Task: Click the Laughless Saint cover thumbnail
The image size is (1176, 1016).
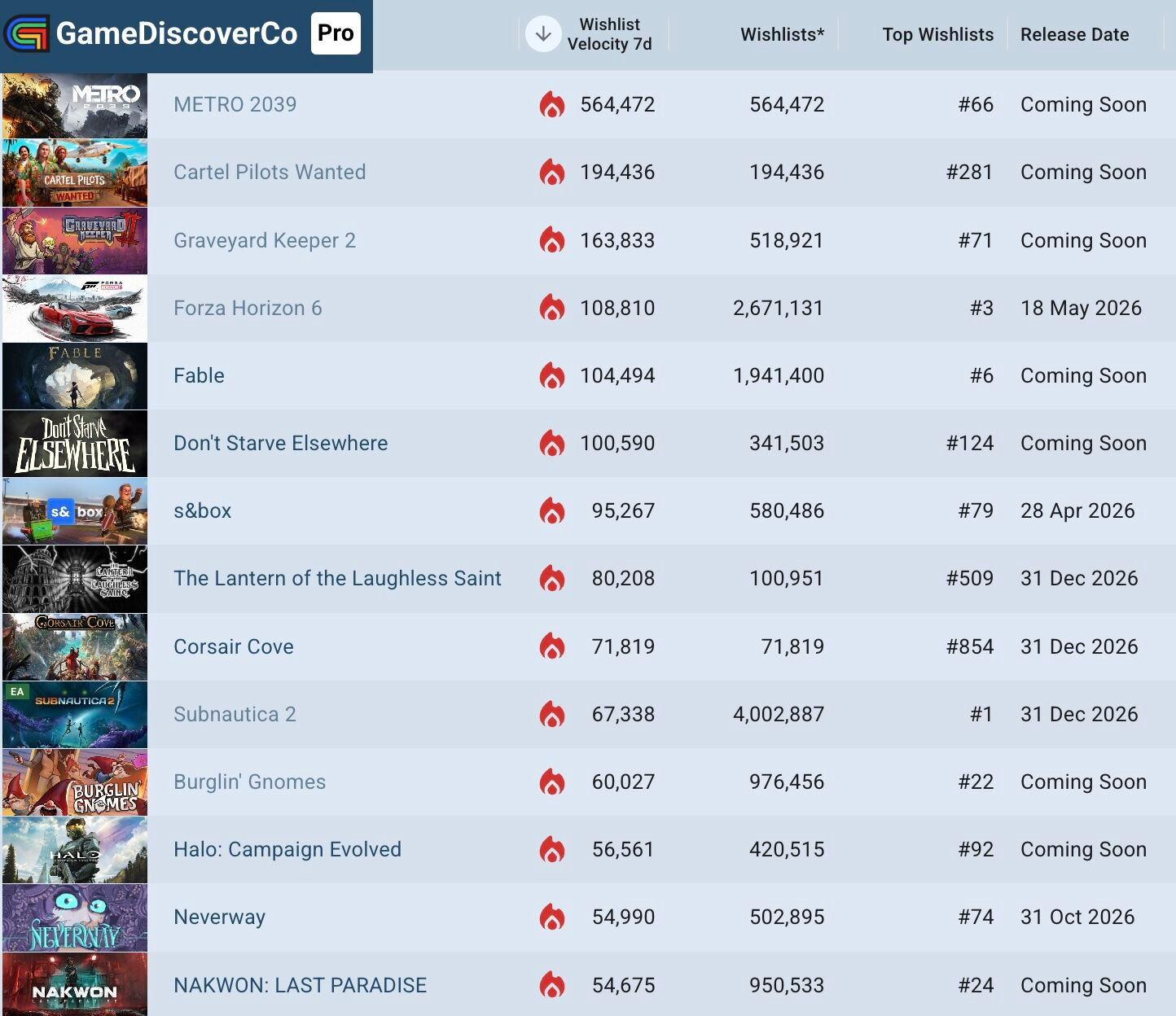Action: click(75, 579)
